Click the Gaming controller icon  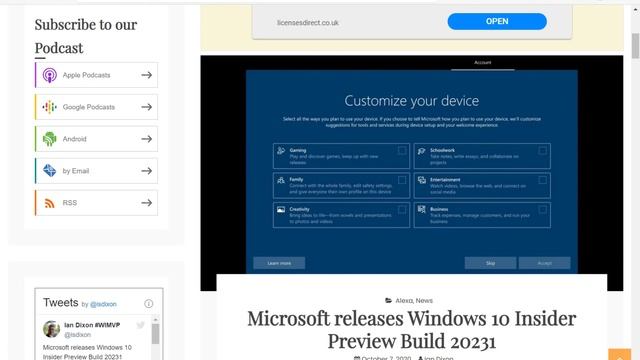tap(281, 151)
